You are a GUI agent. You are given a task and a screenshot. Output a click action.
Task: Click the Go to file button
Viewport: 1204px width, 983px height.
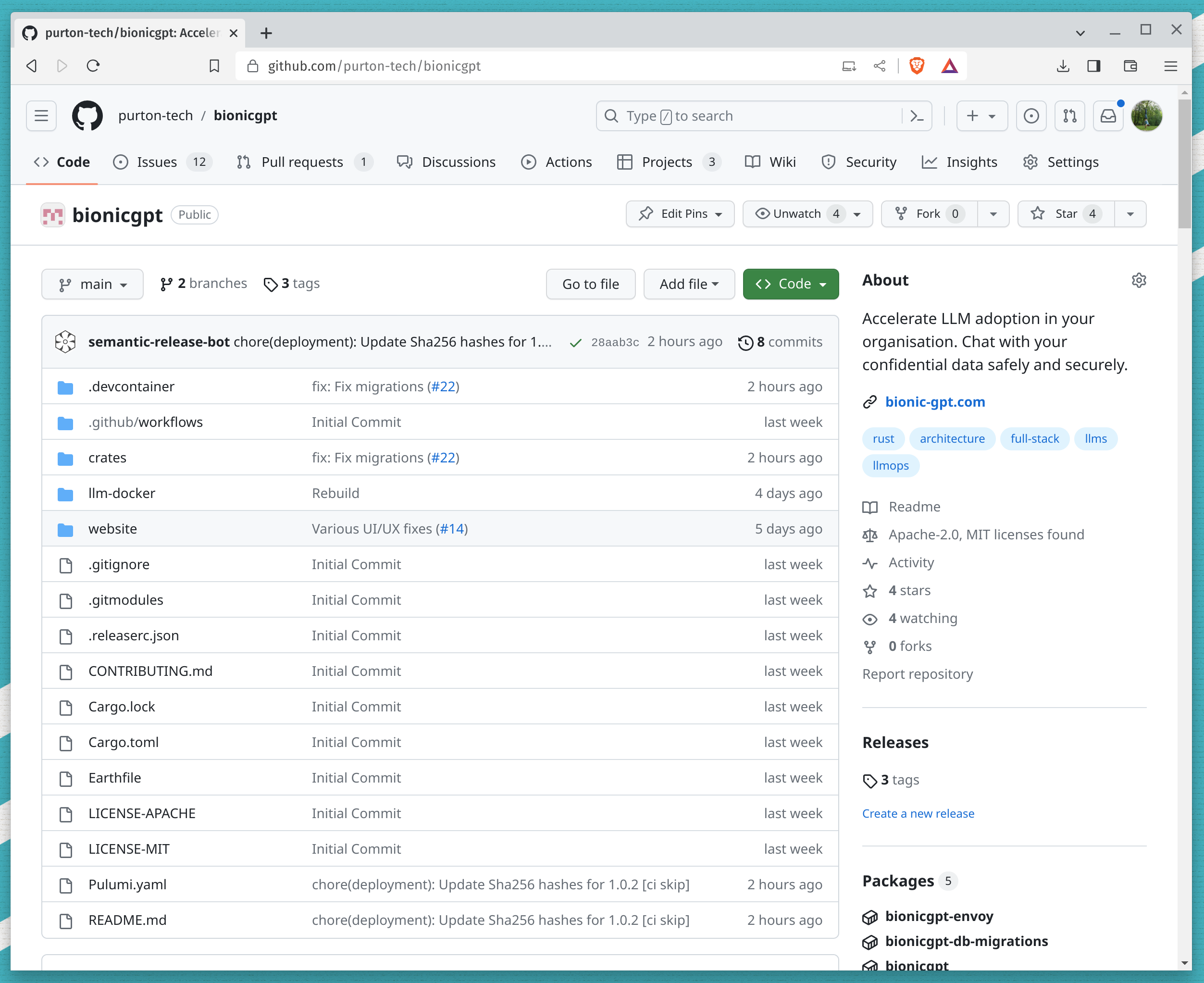590,284
